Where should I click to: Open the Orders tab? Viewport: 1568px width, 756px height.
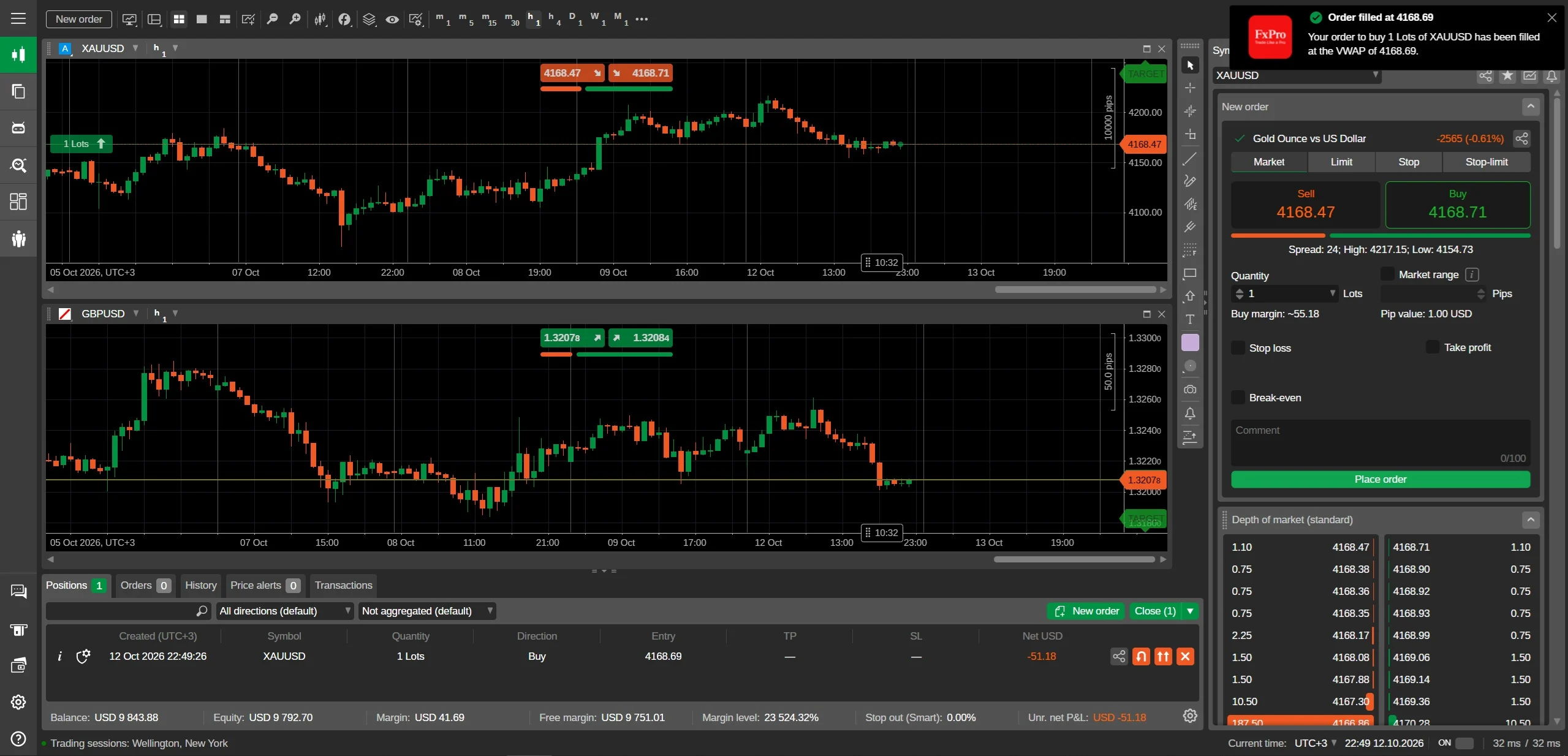point(145,585)
